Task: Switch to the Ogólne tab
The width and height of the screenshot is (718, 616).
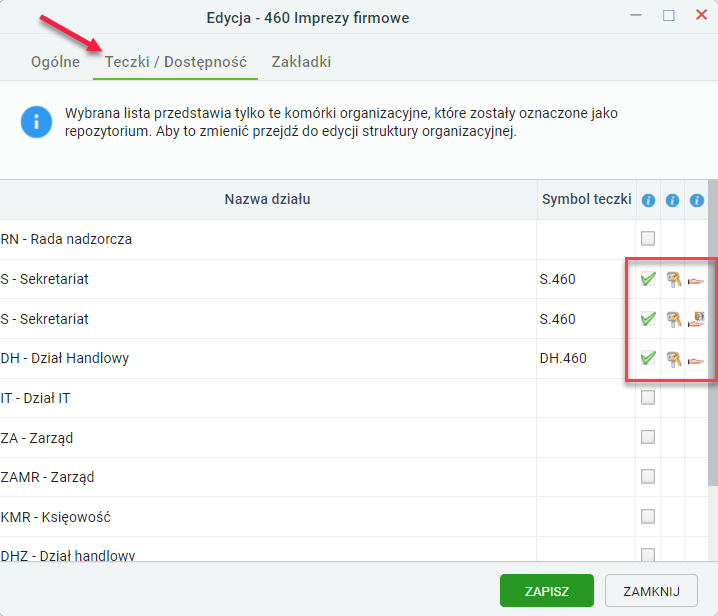Action: pos(55,61)
